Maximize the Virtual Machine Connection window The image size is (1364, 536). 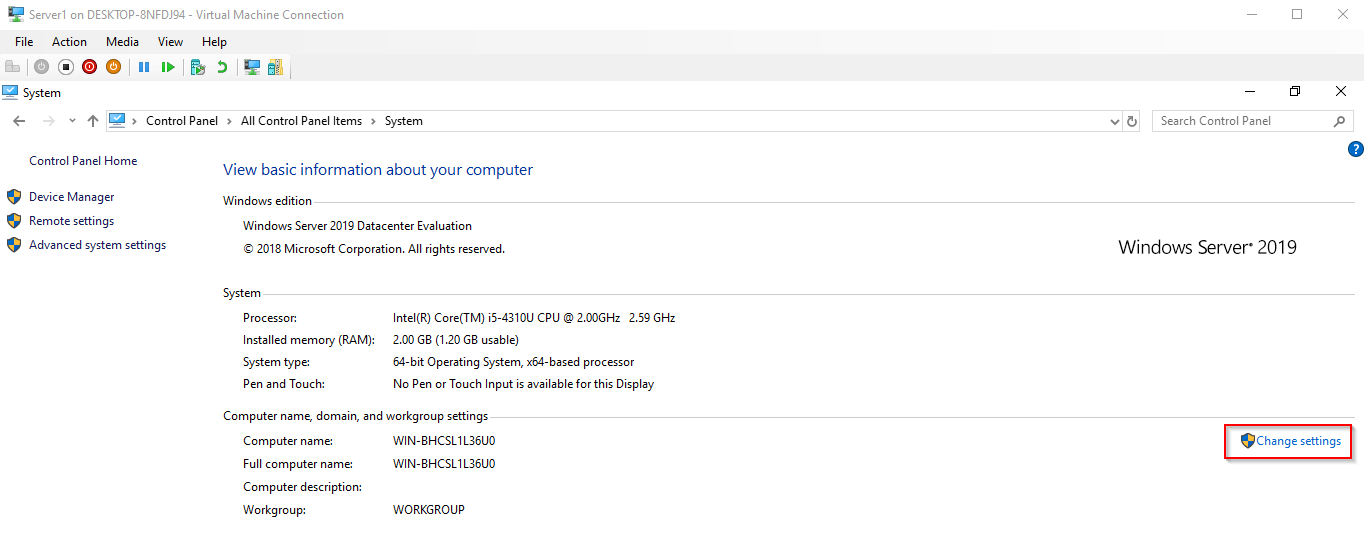(x=1297, y=14)
